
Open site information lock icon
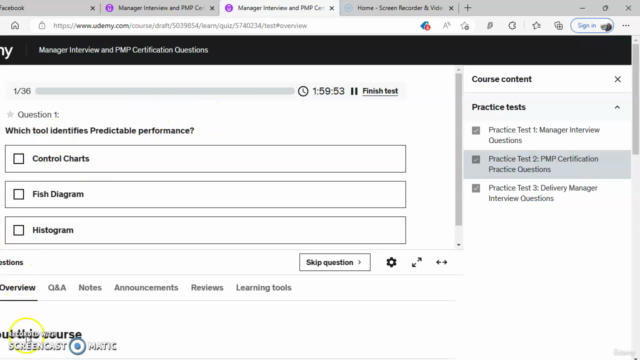click(42, 25)
